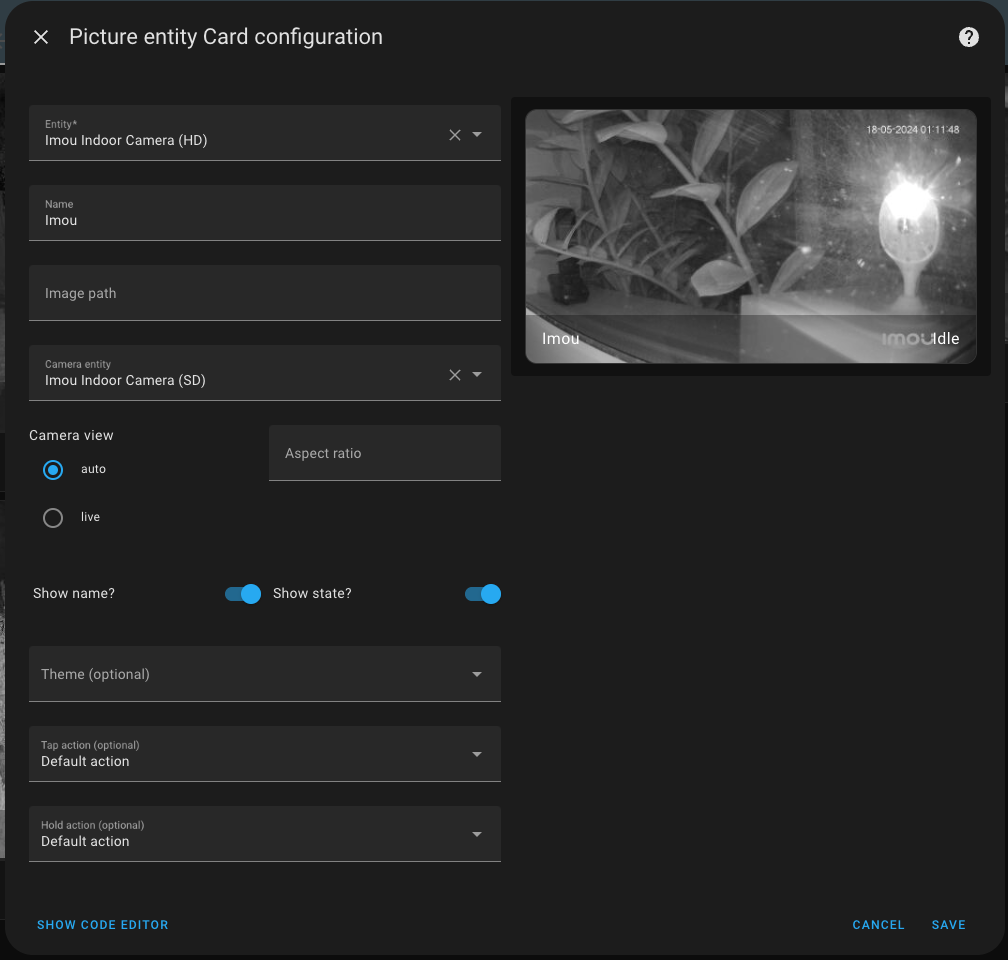The image size is (1008, 960).
Task: Switch to the code editor view
Action: coord(102,924)
